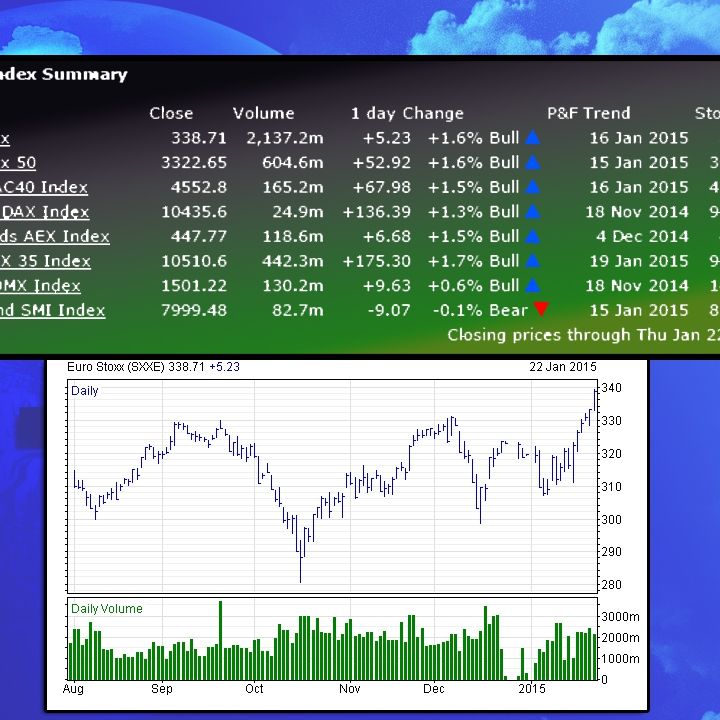
Task: Click the 2015 label on chart axis
Action: point(532,689)
